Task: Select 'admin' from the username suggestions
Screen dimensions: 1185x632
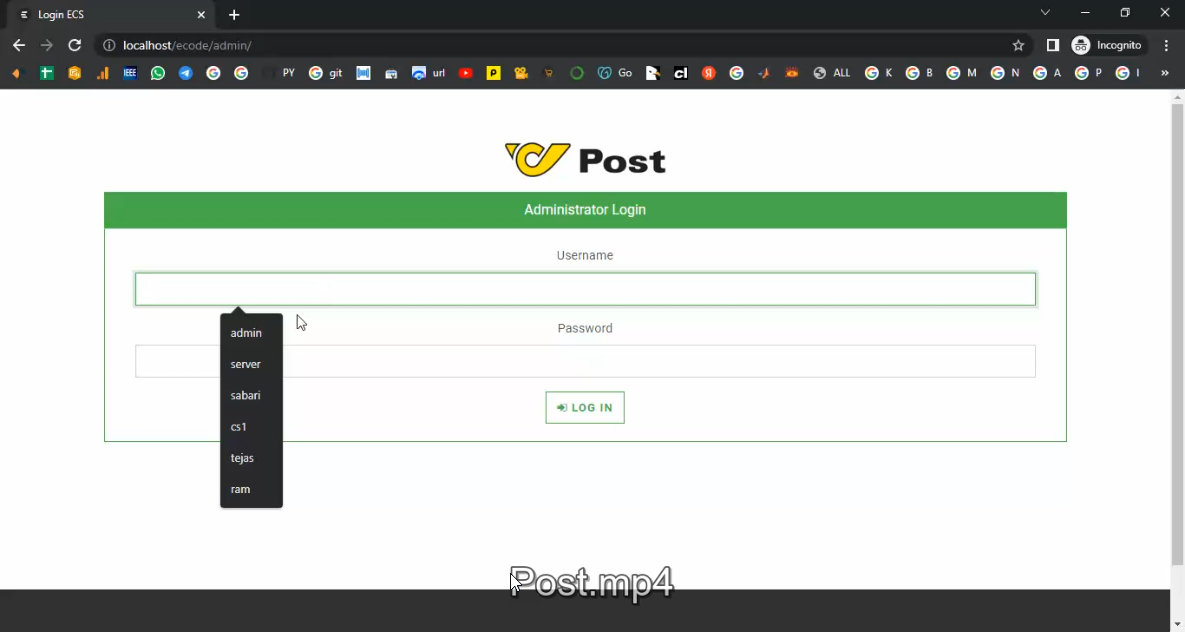Action: coord(246,333)
